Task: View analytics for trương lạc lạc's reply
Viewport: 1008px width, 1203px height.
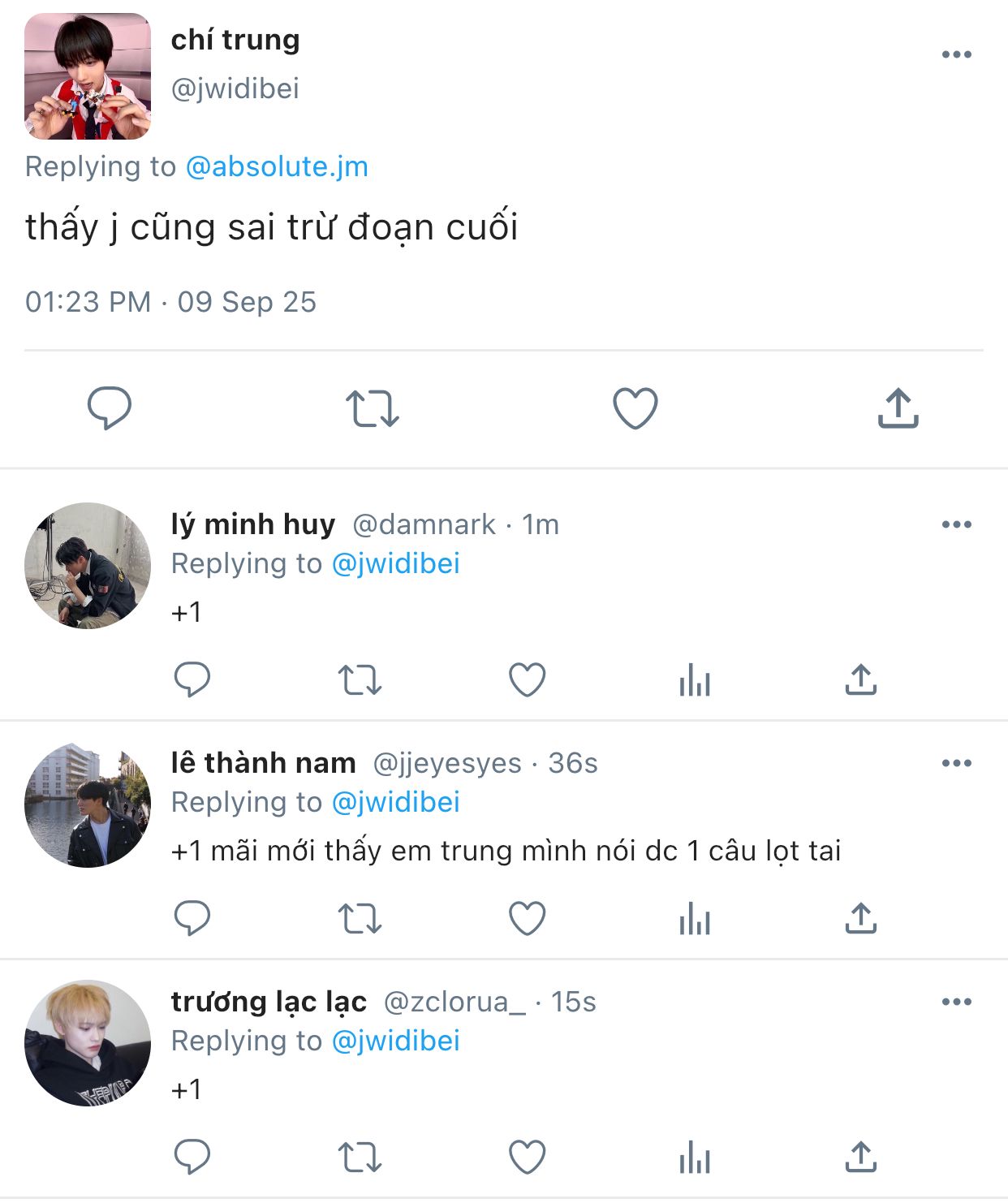Action: click(695, 1158)
